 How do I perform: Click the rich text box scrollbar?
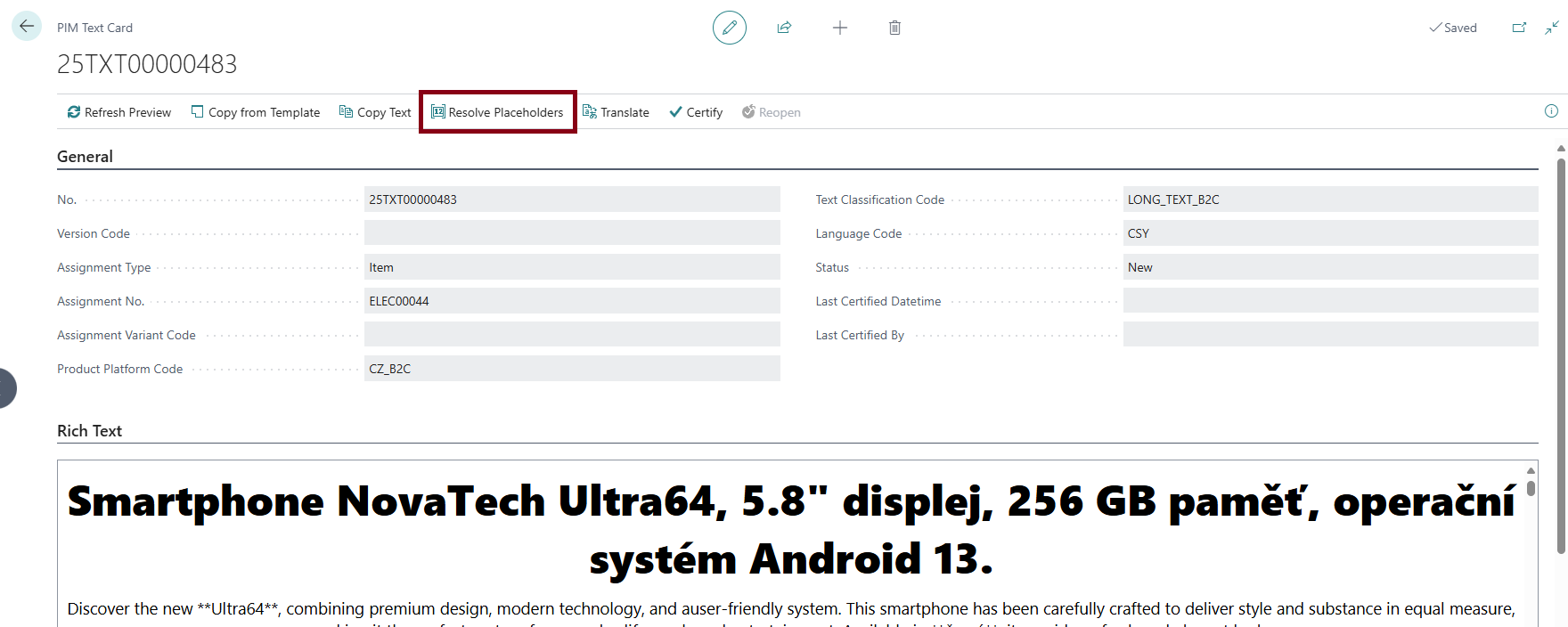pos(1531,487)
